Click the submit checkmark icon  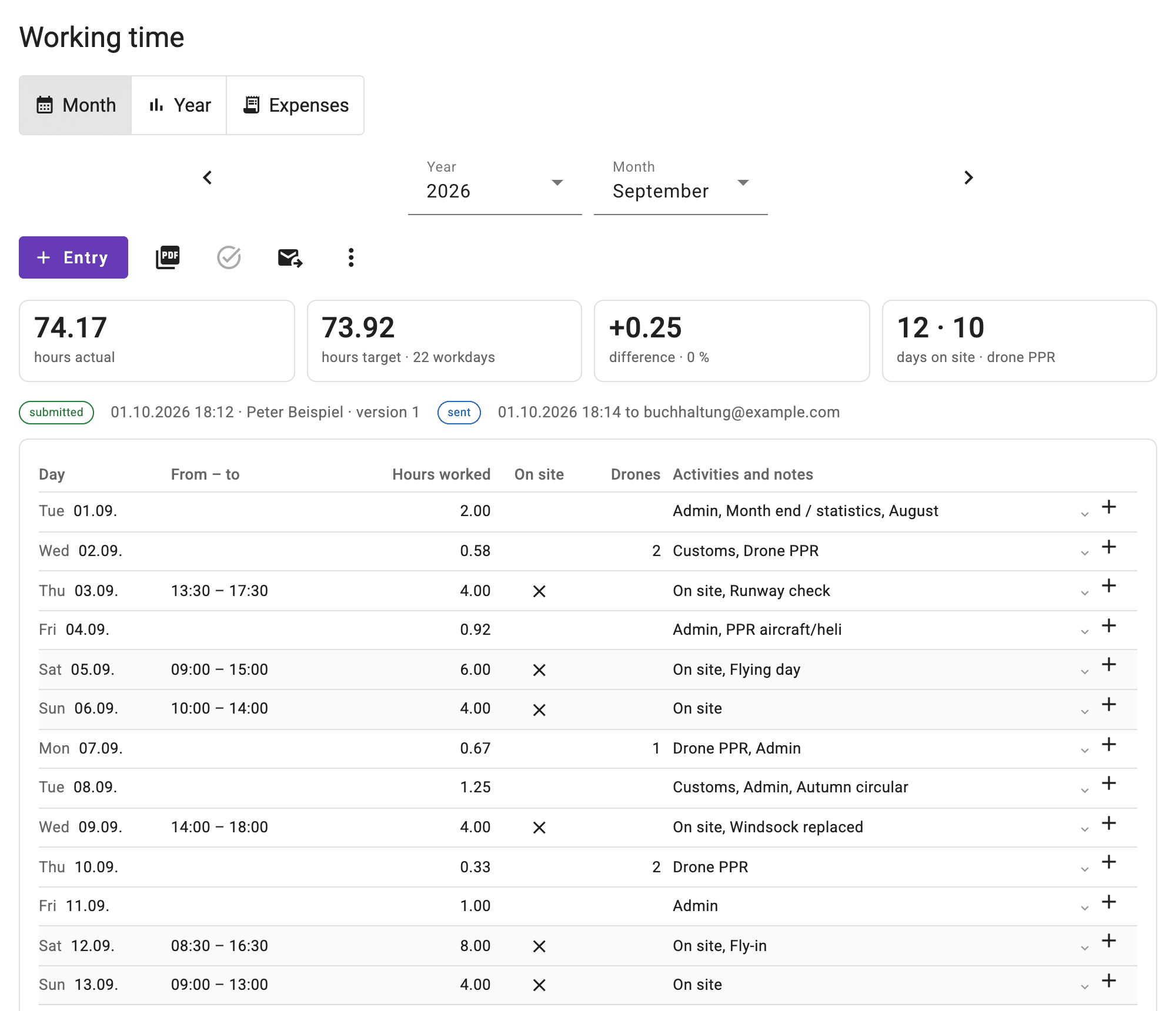point(229,257)
